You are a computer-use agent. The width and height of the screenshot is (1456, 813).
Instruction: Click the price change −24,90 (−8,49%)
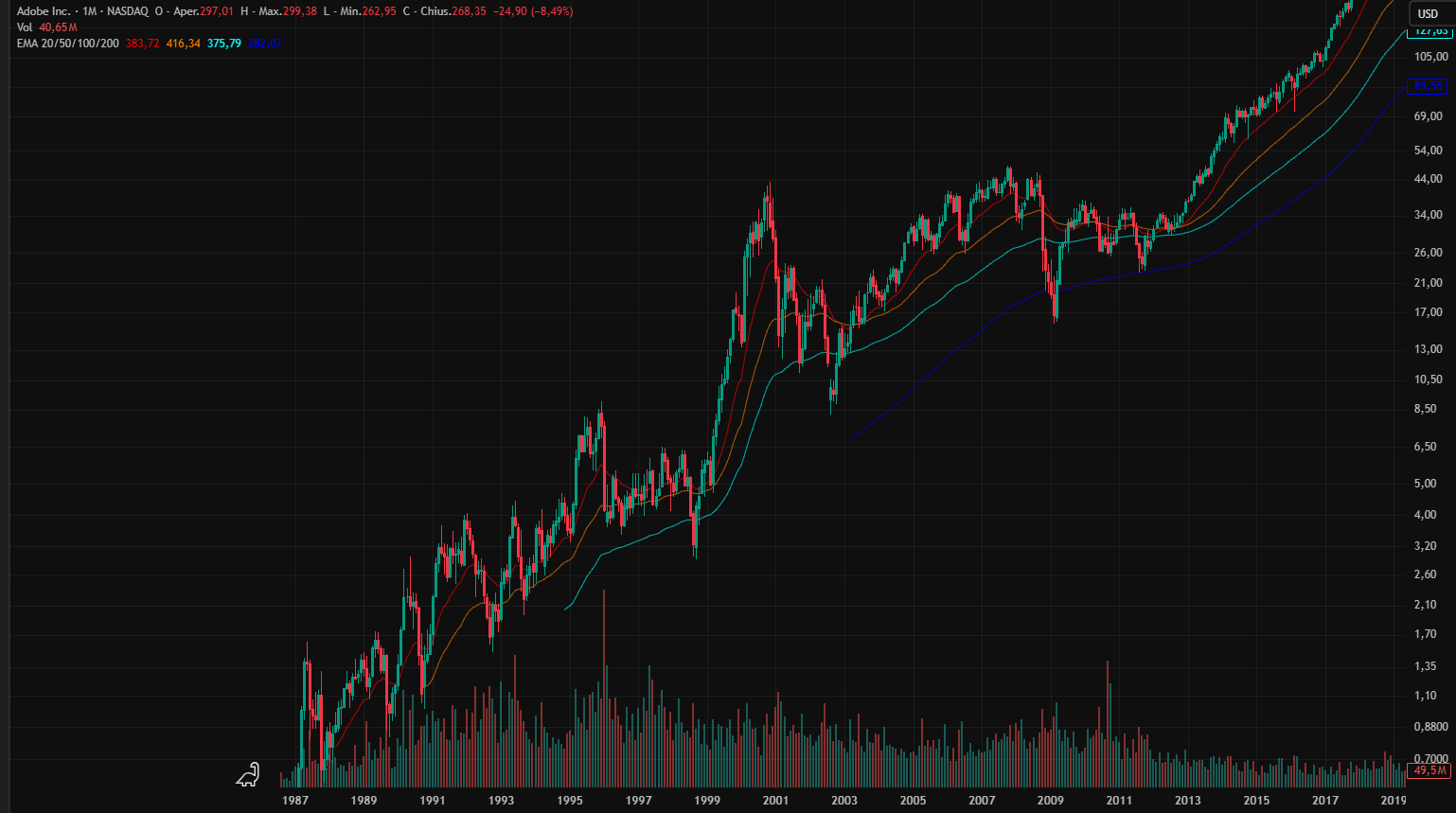click(533, 11)
